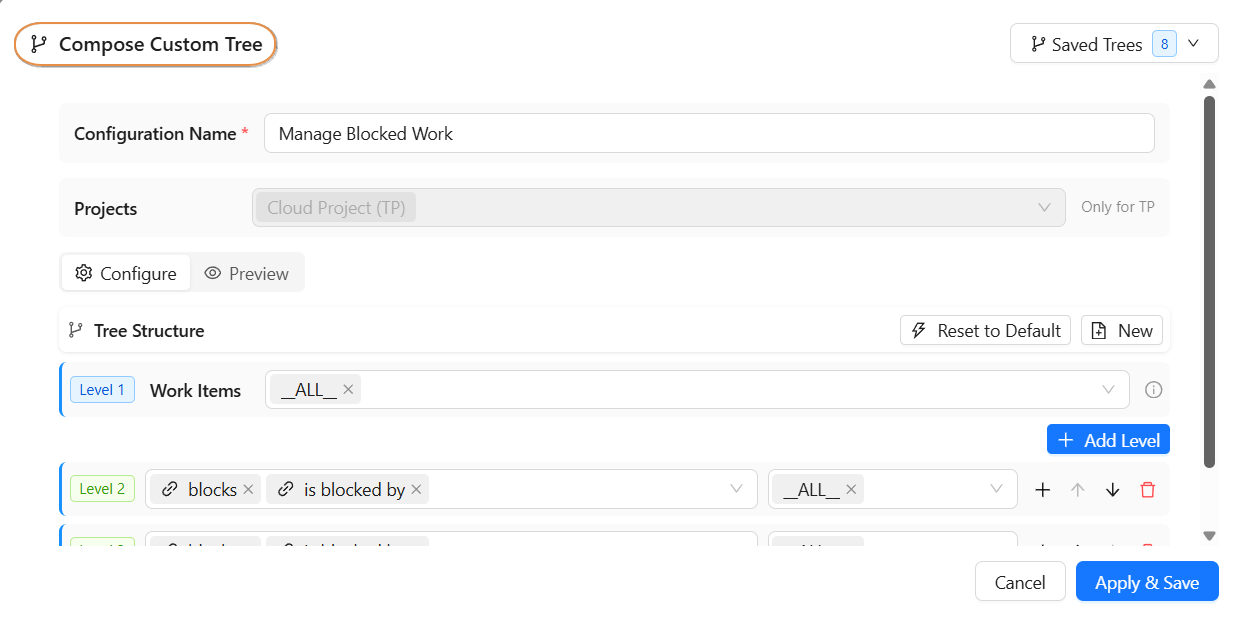Expand Level 2 link types dropdown
The width and height of the screenshot is (1239, 617).
point(737,489)
